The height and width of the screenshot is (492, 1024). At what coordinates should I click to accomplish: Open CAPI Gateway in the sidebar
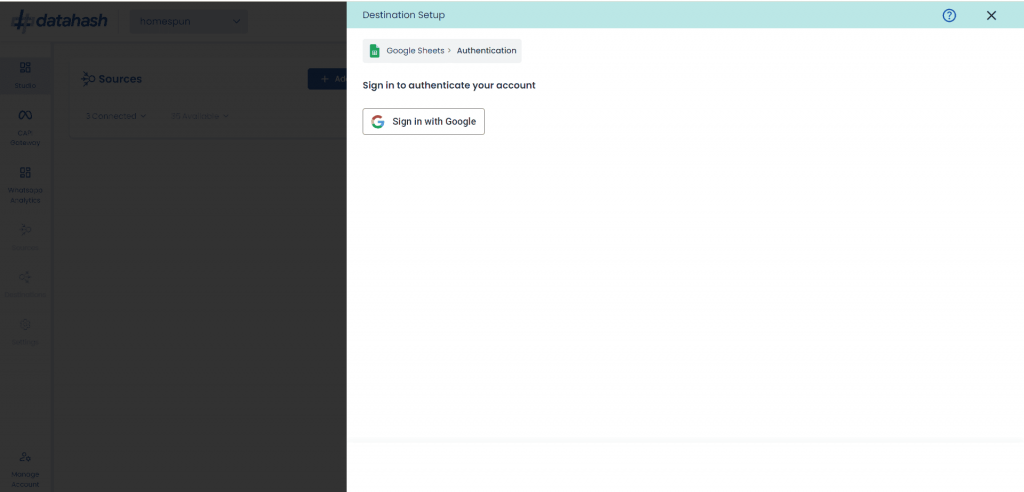pos(25,127)
